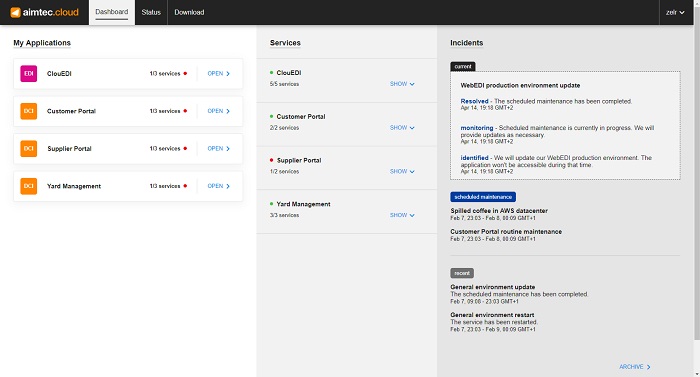The height and width of the screenshot is (377, 700).
Task: Click the orange DCI icon for Customer Portal
Action: [x=29, y=111]
